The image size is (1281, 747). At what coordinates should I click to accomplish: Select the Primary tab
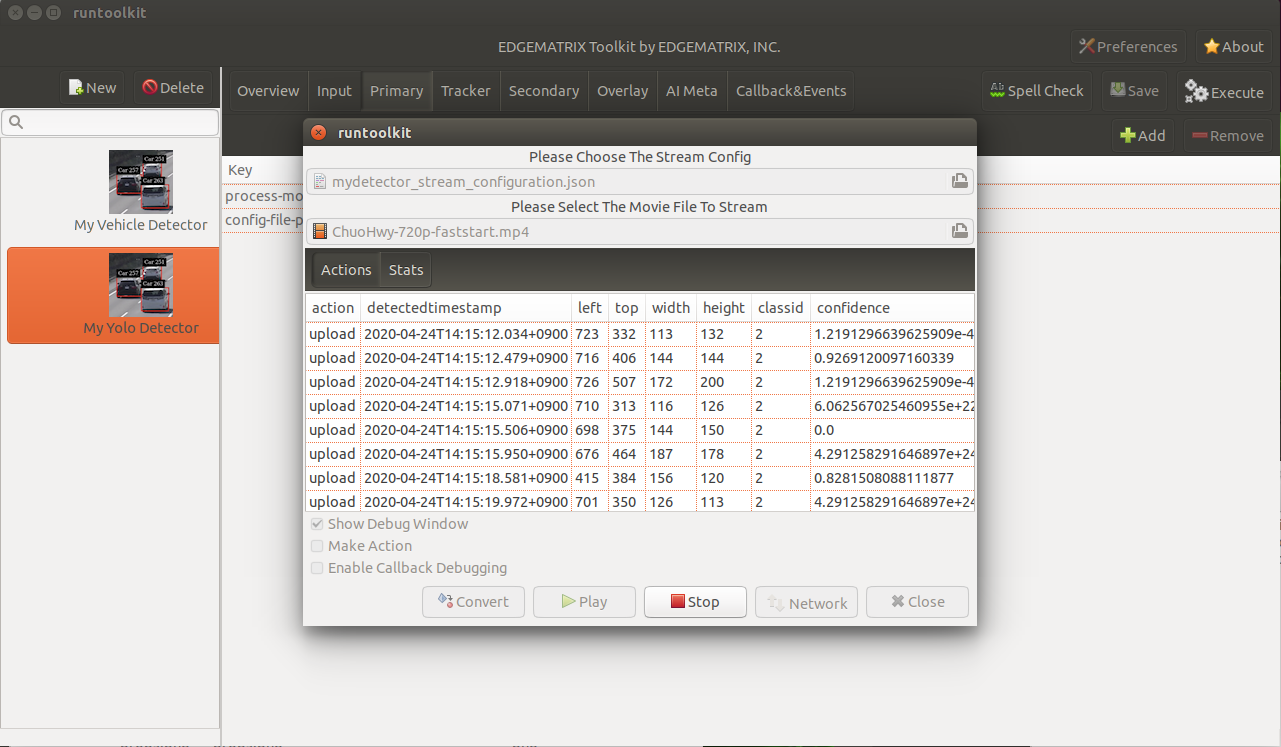396,91
